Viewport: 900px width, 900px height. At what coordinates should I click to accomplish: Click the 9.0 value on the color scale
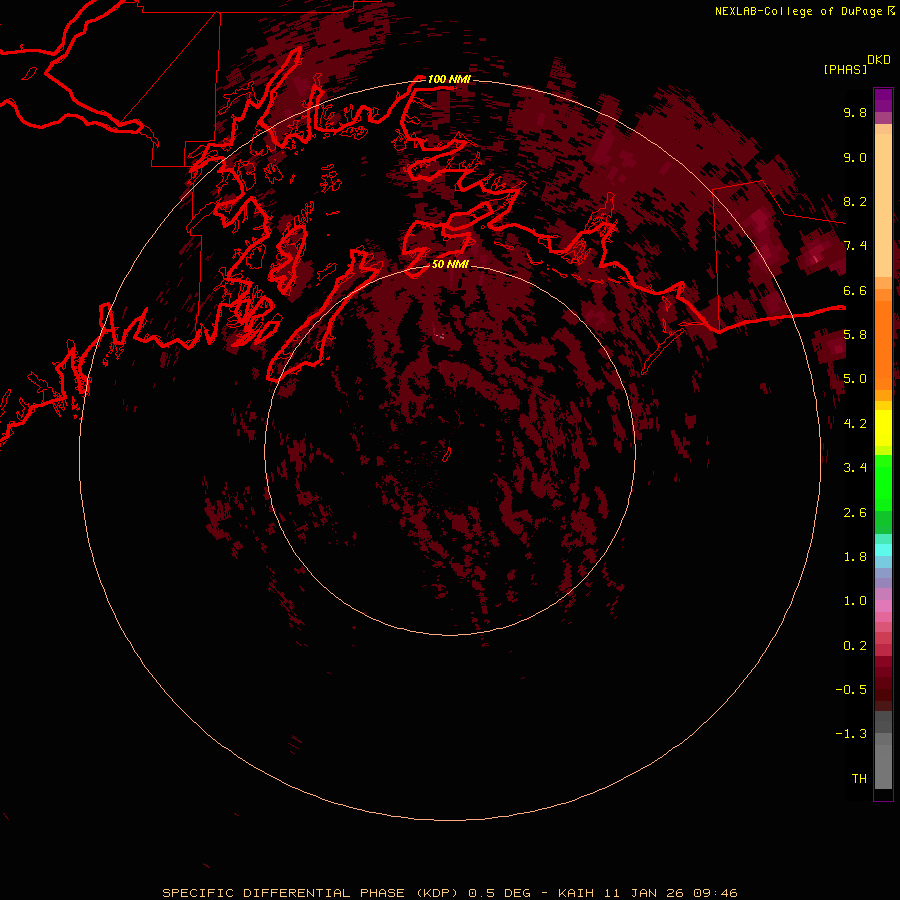[x=855, y=157]
